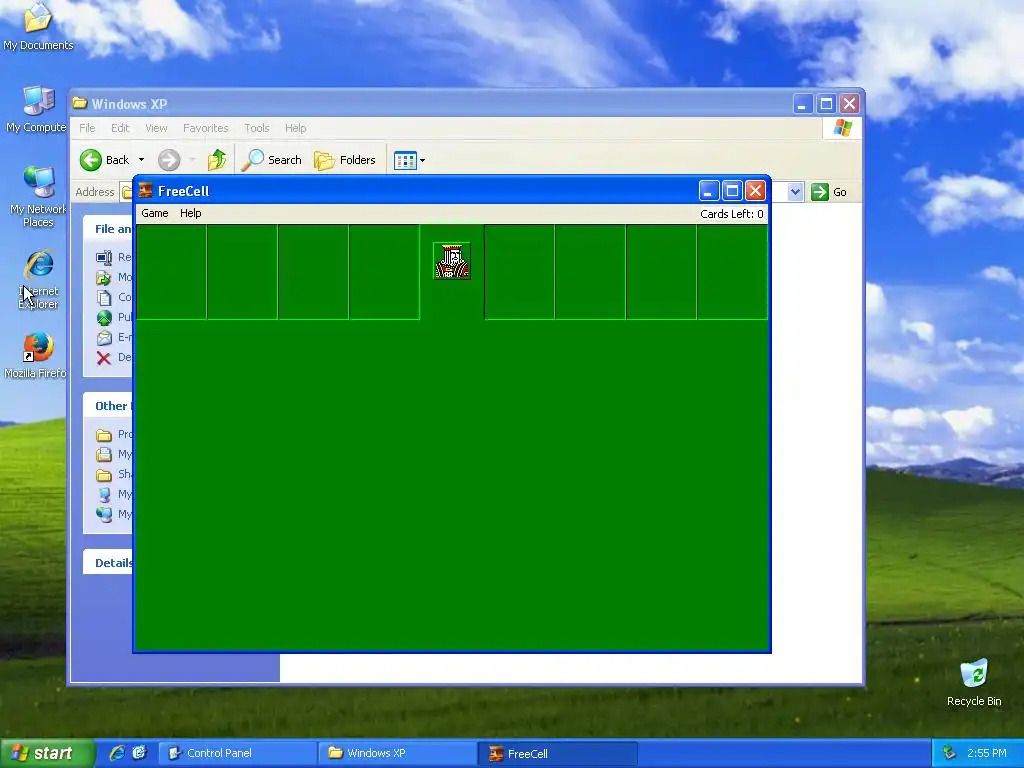
Task: Click second Quick Launch icon on taskbar
Action: click(140, 753)
